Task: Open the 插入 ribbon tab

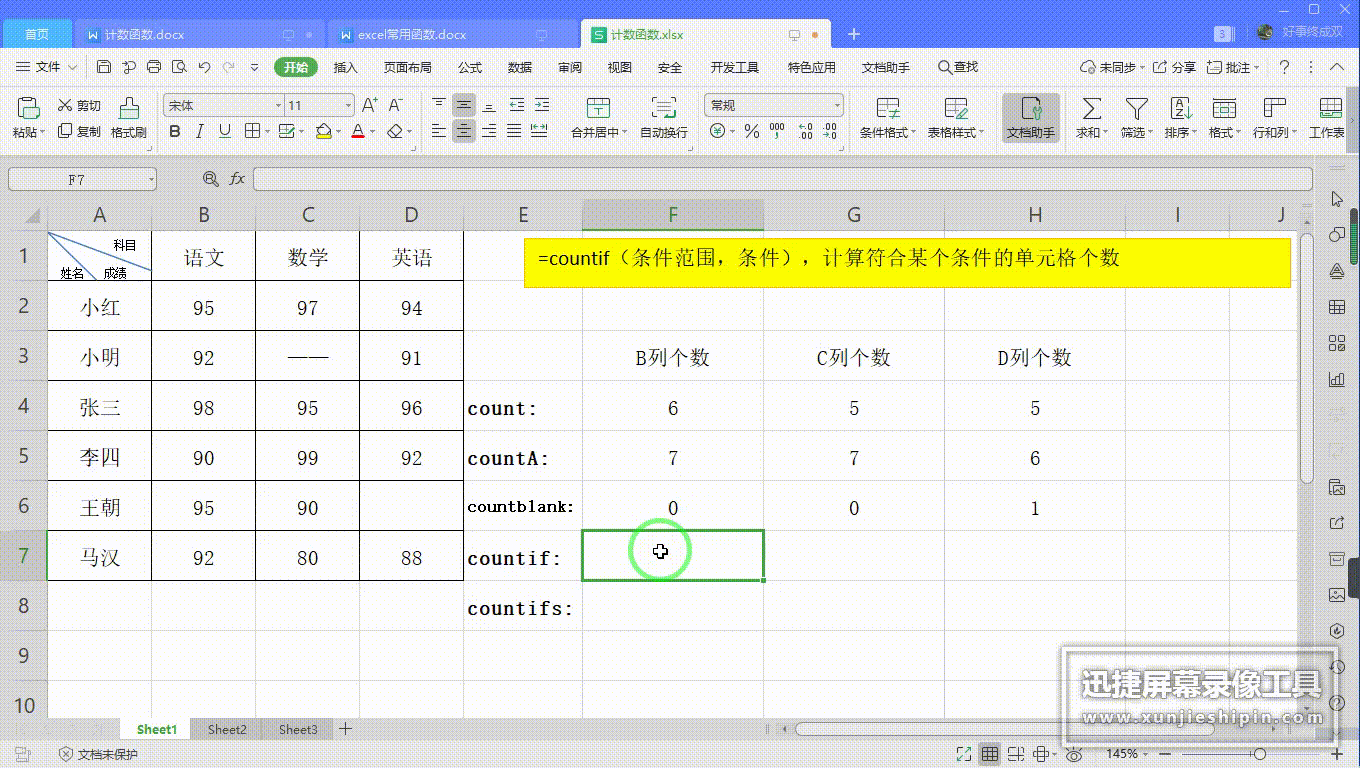Action: tap(346, 67)
